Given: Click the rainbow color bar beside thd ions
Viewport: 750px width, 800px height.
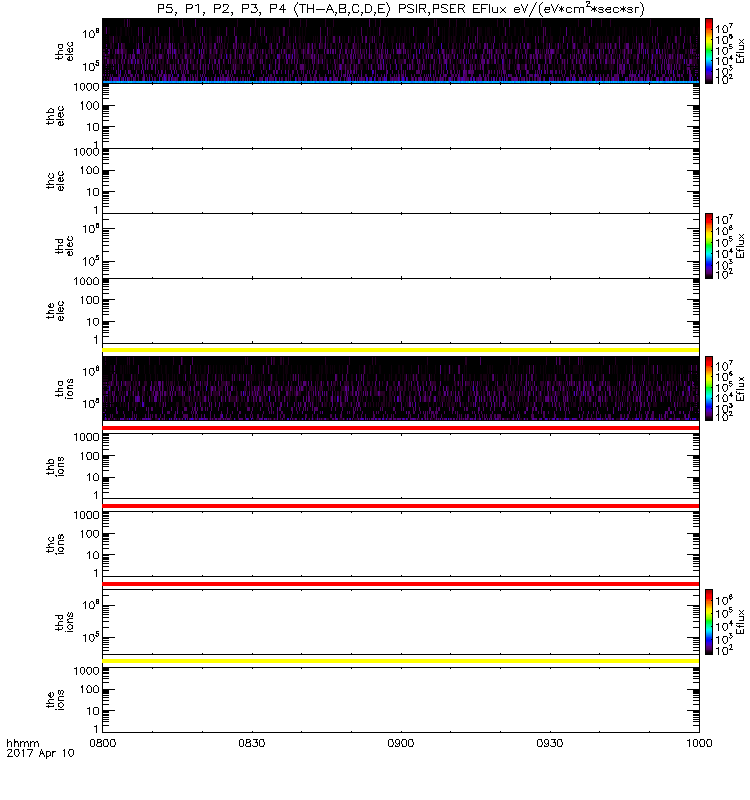Looking at the screenshot, I should pos(709,622).
